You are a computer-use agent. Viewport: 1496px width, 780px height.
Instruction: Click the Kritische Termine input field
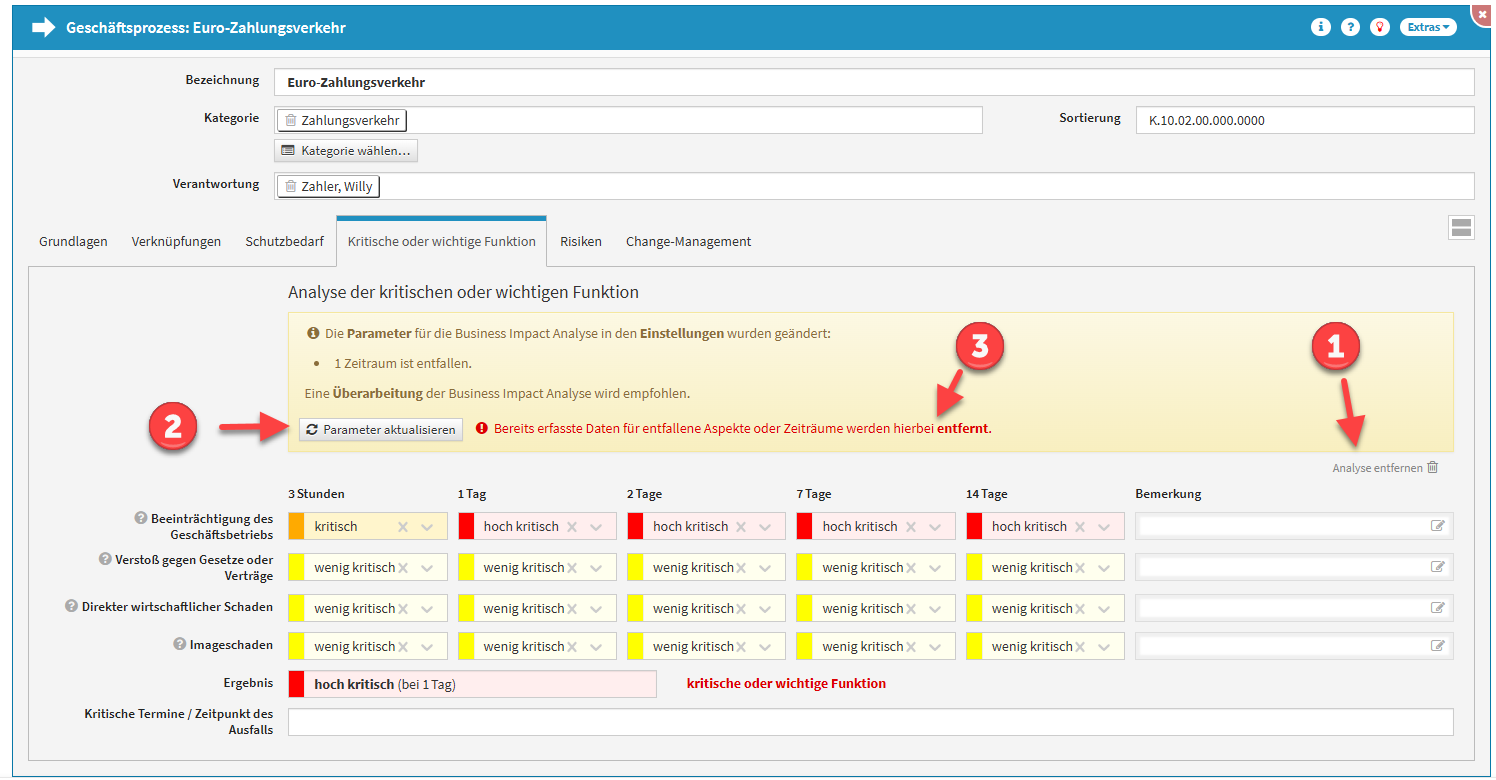click(x=870, y=722)
